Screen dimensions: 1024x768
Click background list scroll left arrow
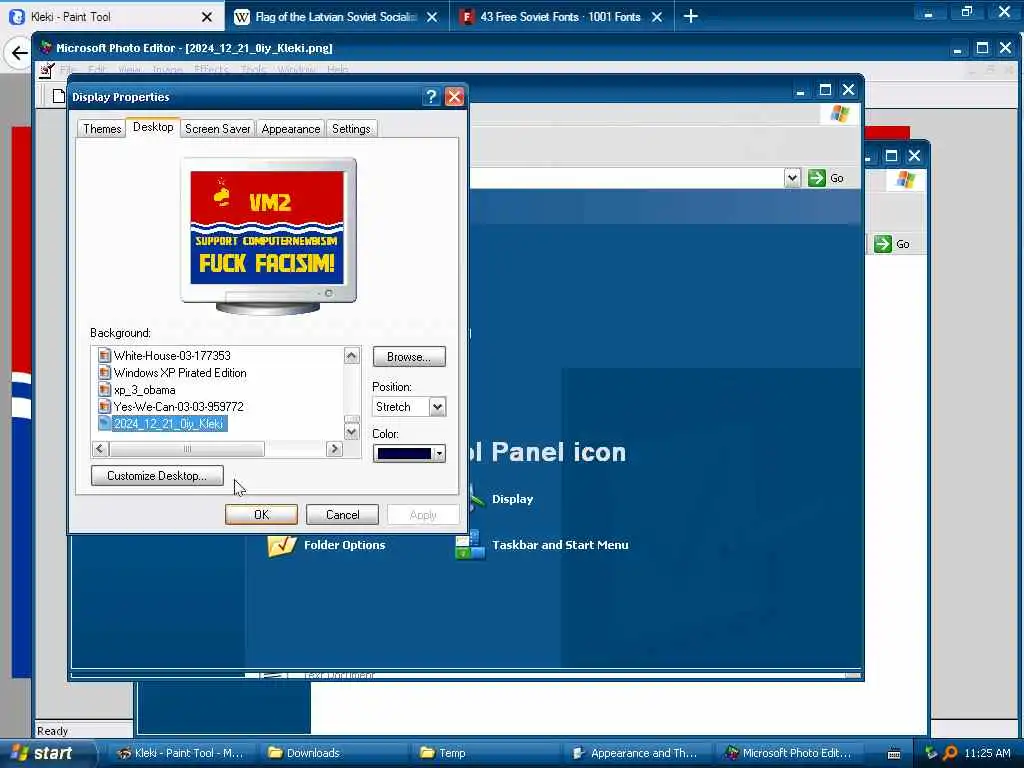pos(100,449)
